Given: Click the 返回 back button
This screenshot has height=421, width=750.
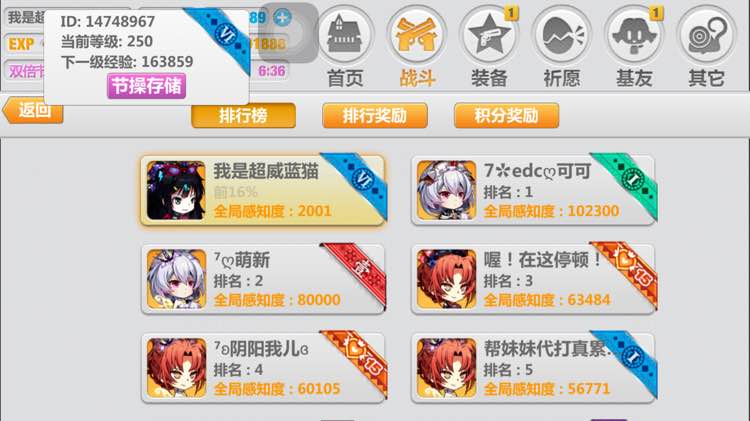Looking at the screenshot, I should 33,111.
